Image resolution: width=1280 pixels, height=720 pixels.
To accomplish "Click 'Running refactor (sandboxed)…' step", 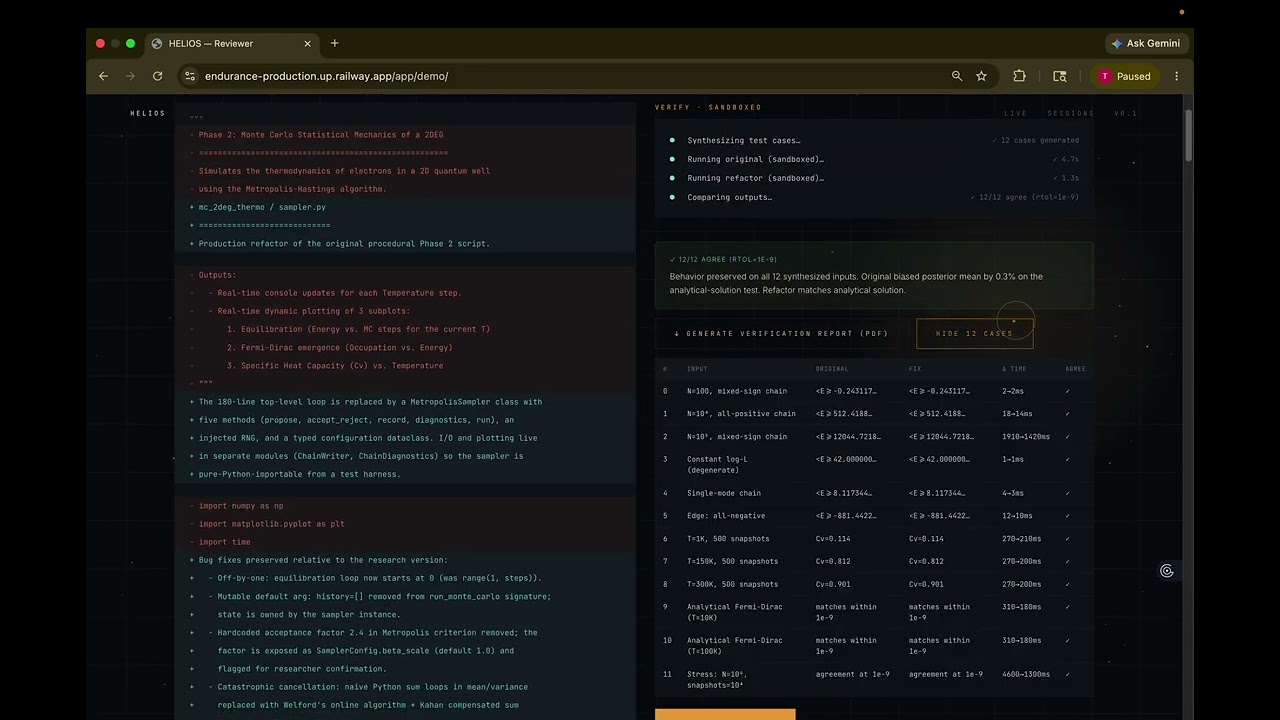I will (x=755, y=178).
